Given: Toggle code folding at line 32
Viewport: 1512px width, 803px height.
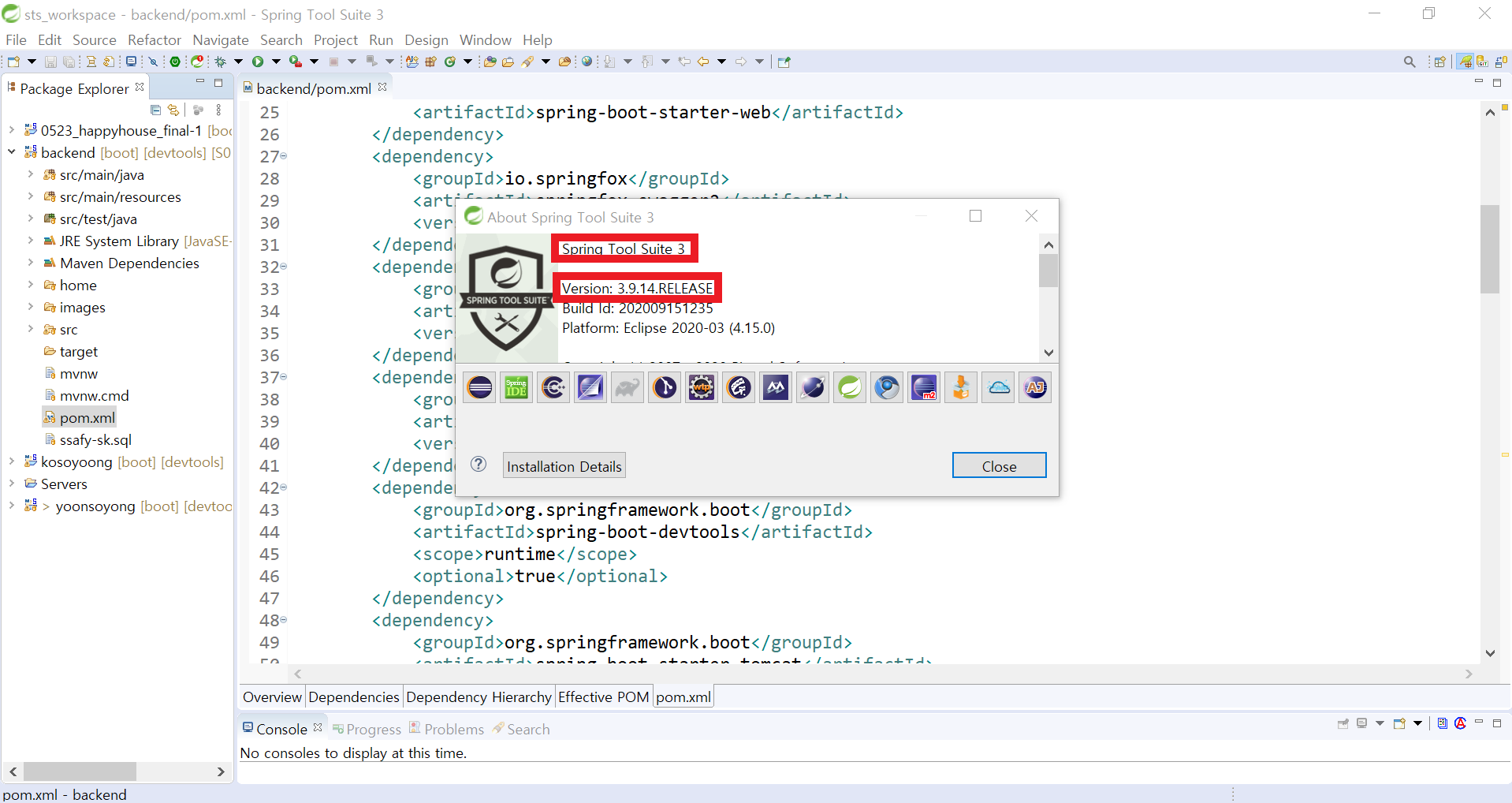Looking at the screenshot, I should 284,267.
